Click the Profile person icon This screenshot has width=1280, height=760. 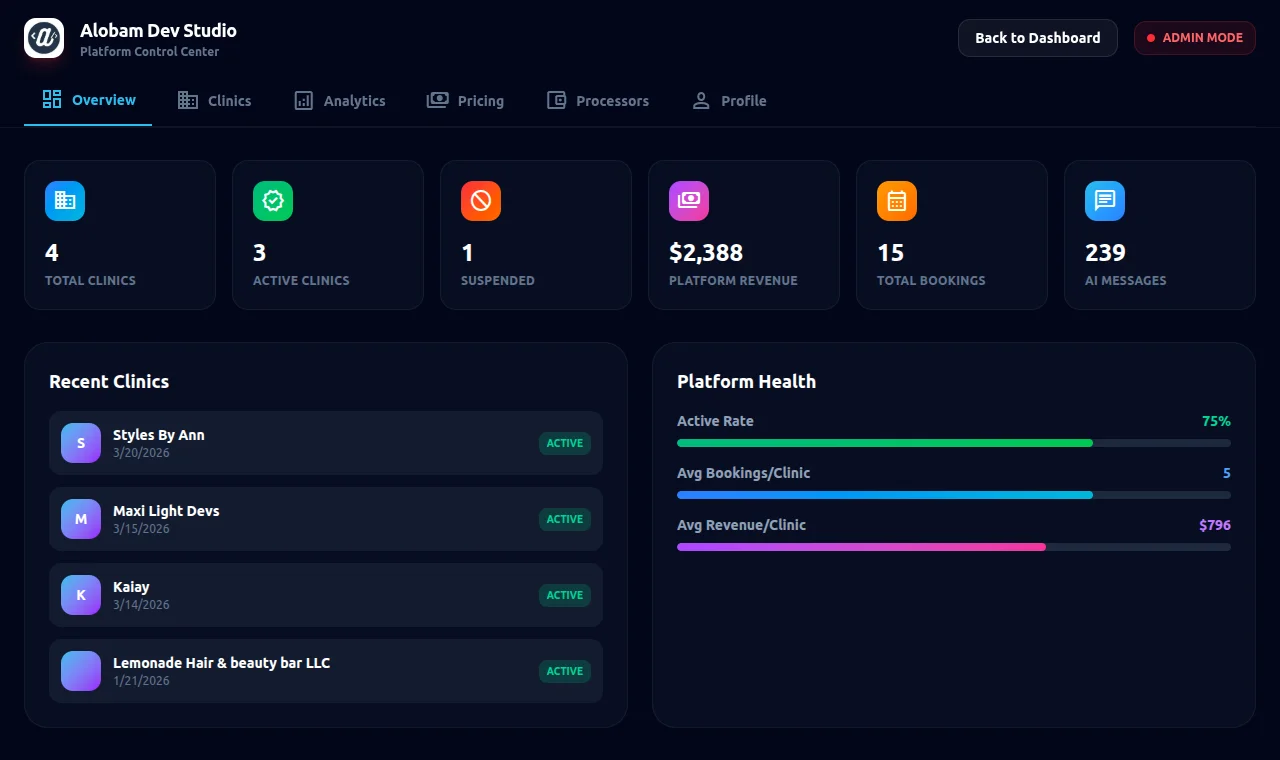pyautogui.click(x=701, y=100)
